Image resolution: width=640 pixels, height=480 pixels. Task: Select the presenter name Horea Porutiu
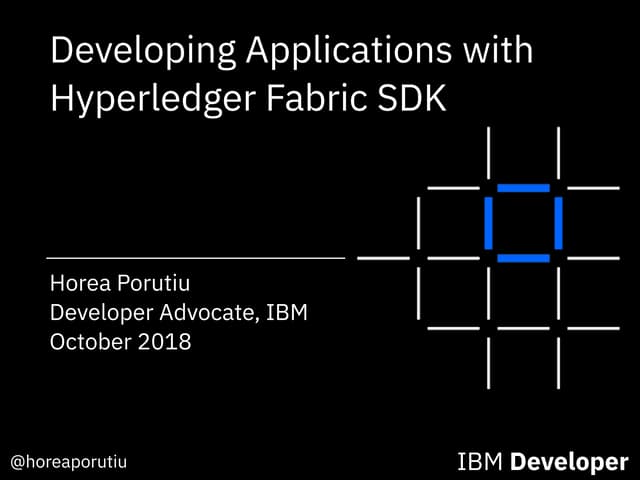click(x=120, y=286)
